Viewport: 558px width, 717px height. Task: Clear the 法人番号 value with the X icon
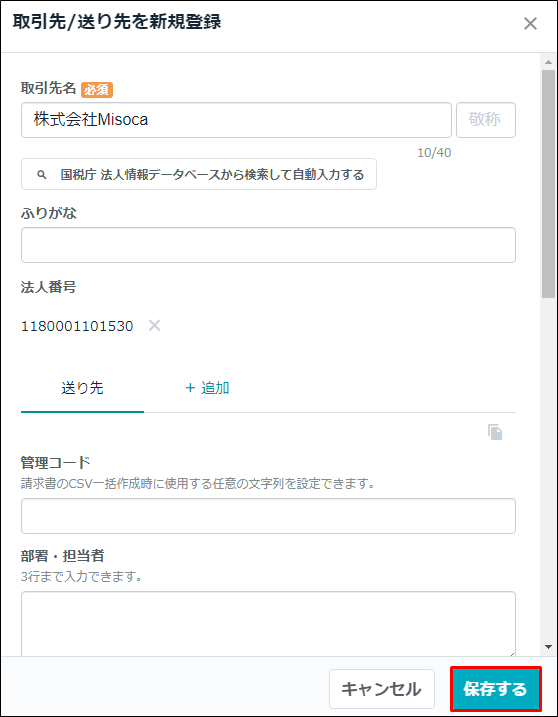tap(155, 326)
